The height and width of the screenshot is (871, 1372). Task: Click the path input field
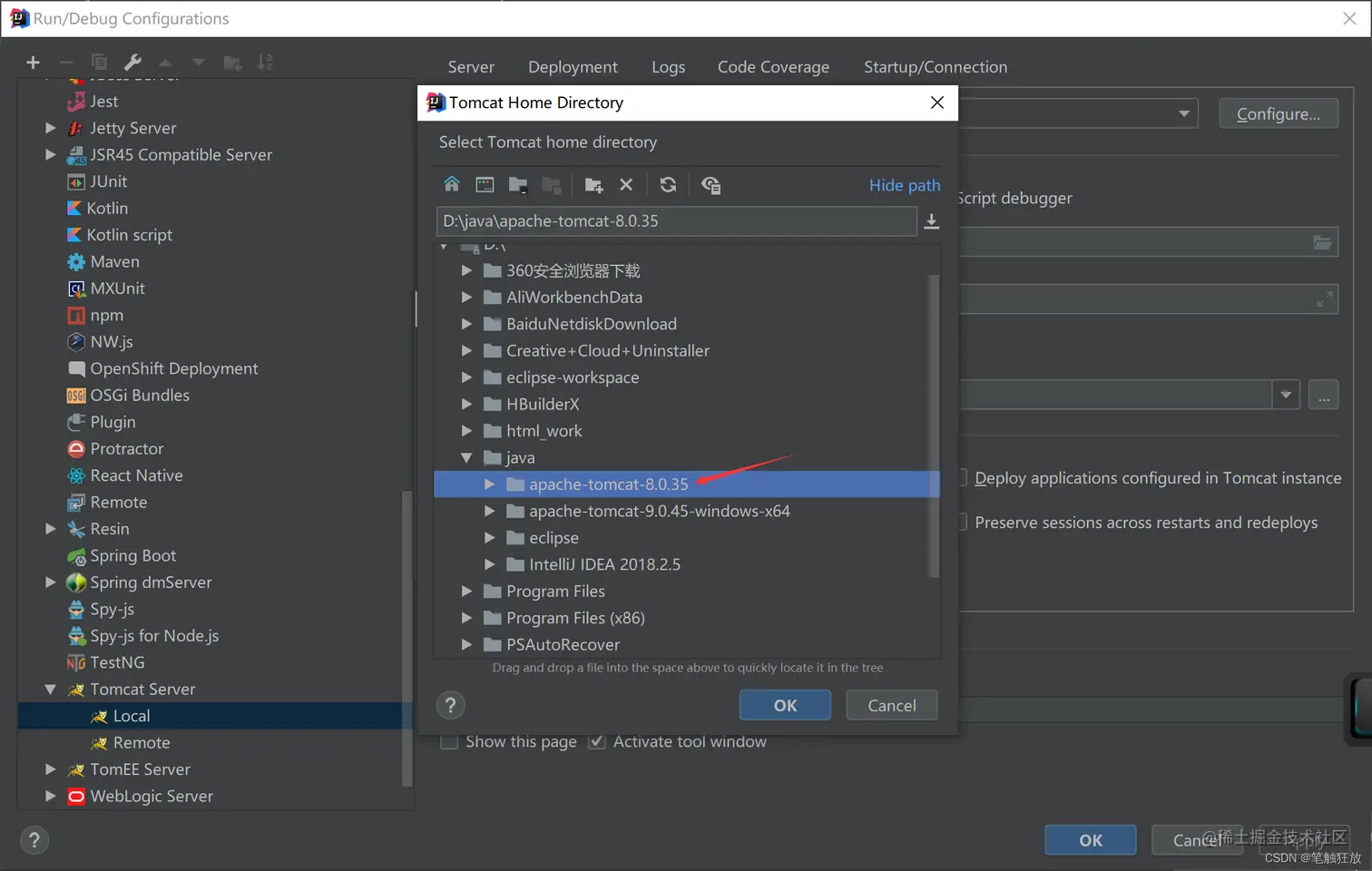pos(676,221)
